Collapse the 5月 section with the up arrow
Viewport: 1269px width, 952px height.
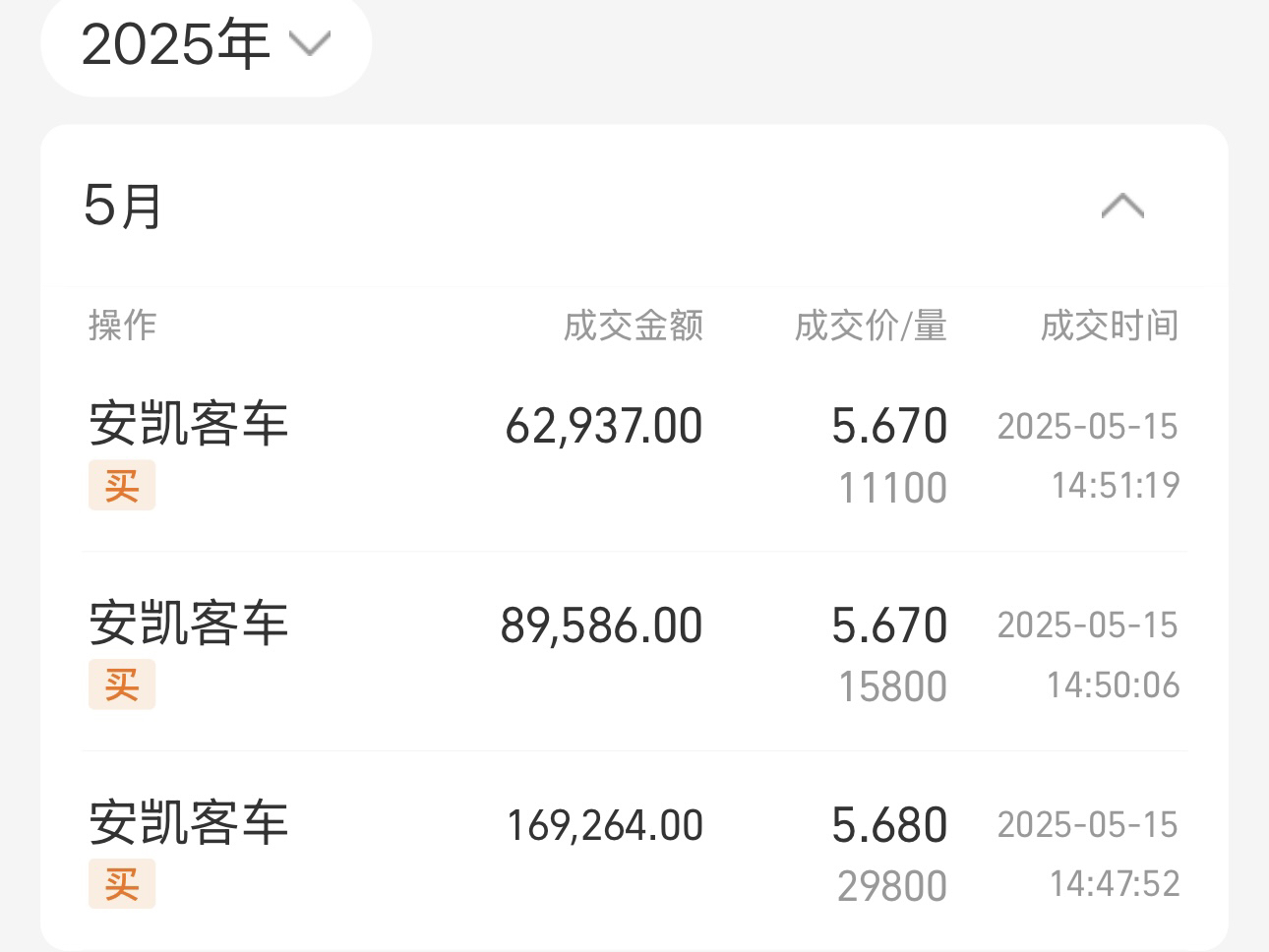(1122, 207)
